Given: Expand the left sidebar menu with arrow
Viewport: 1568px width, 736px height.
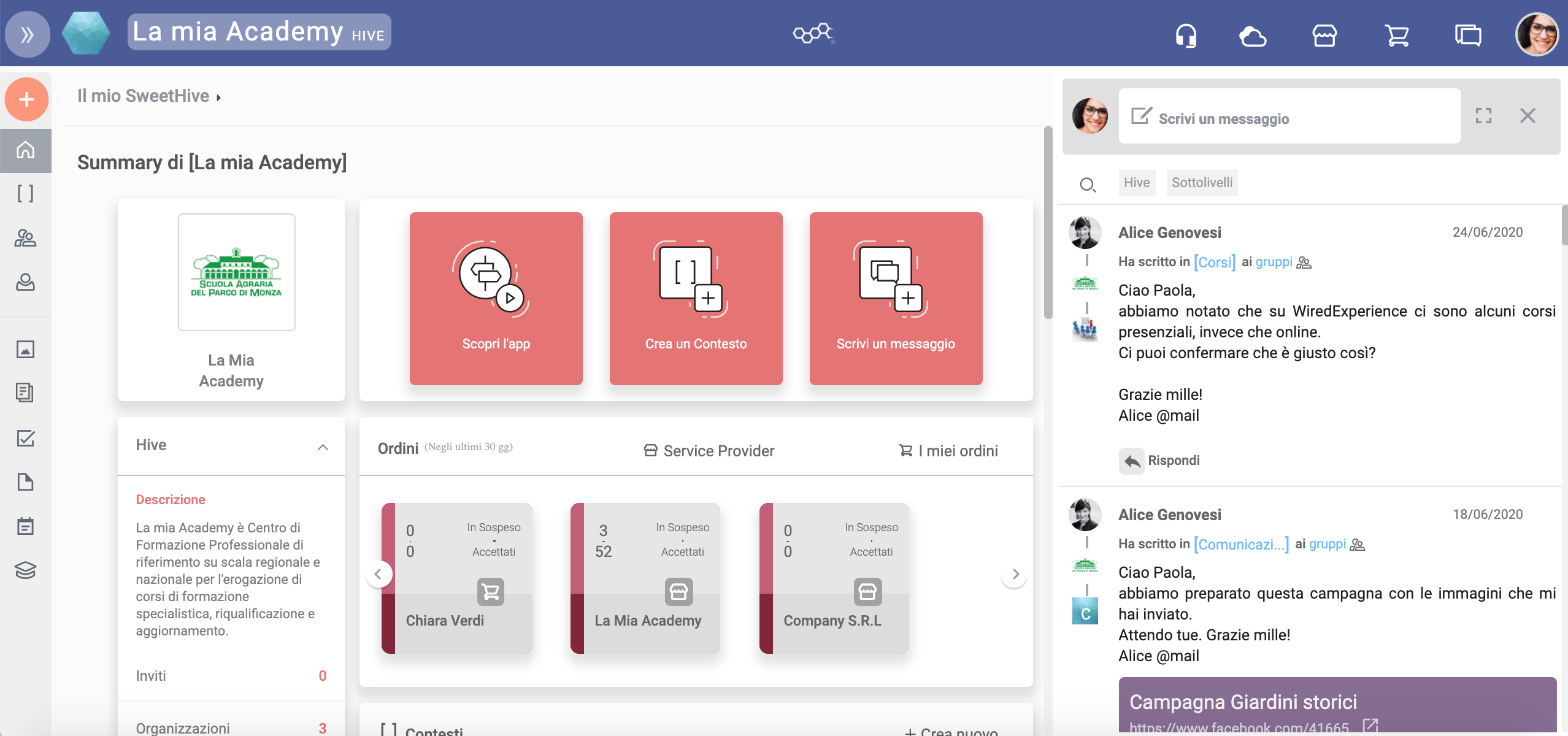Looking at the screenshot, I should [x=26, y=33].
